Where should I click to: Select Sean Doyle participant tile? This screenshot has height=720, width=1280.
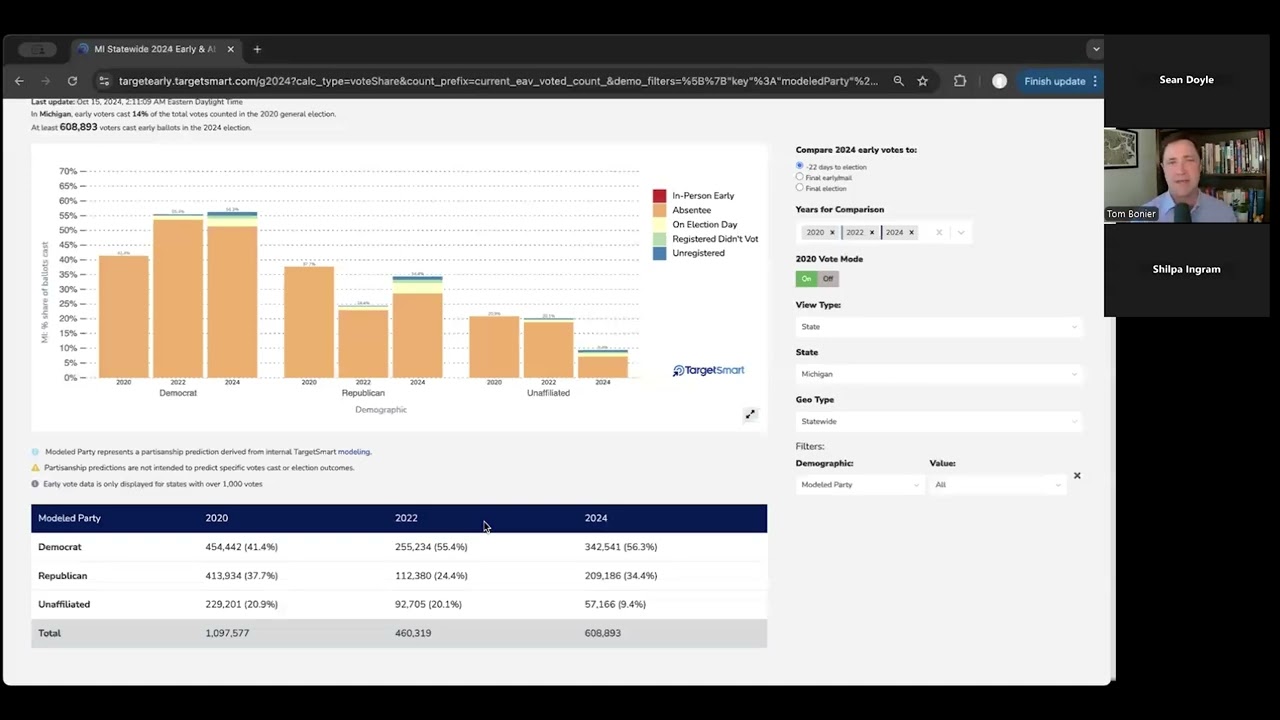coord(1186,80)
